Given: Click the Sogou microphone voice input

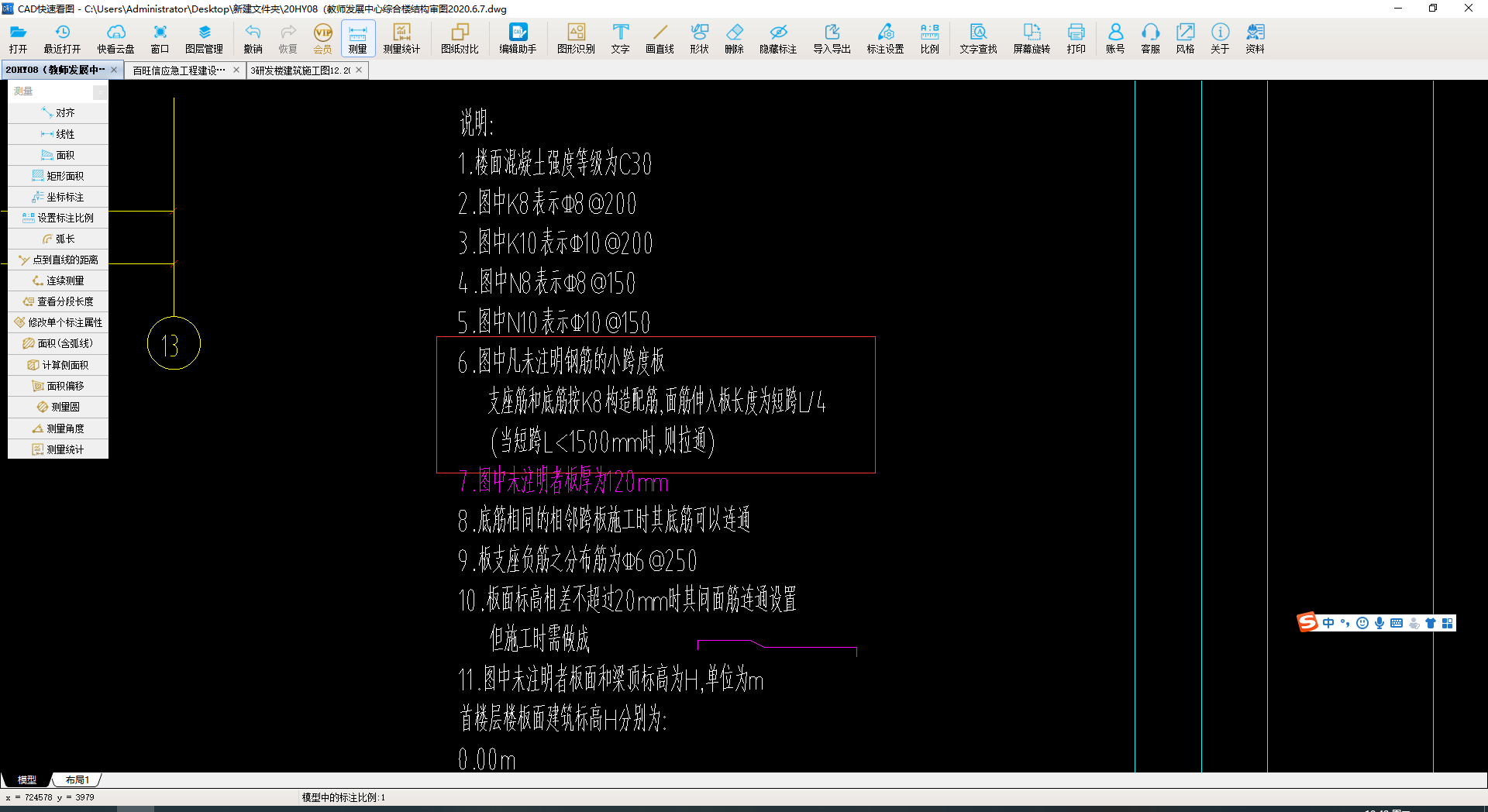Looking at the screenshot, I should (1379, 623).
